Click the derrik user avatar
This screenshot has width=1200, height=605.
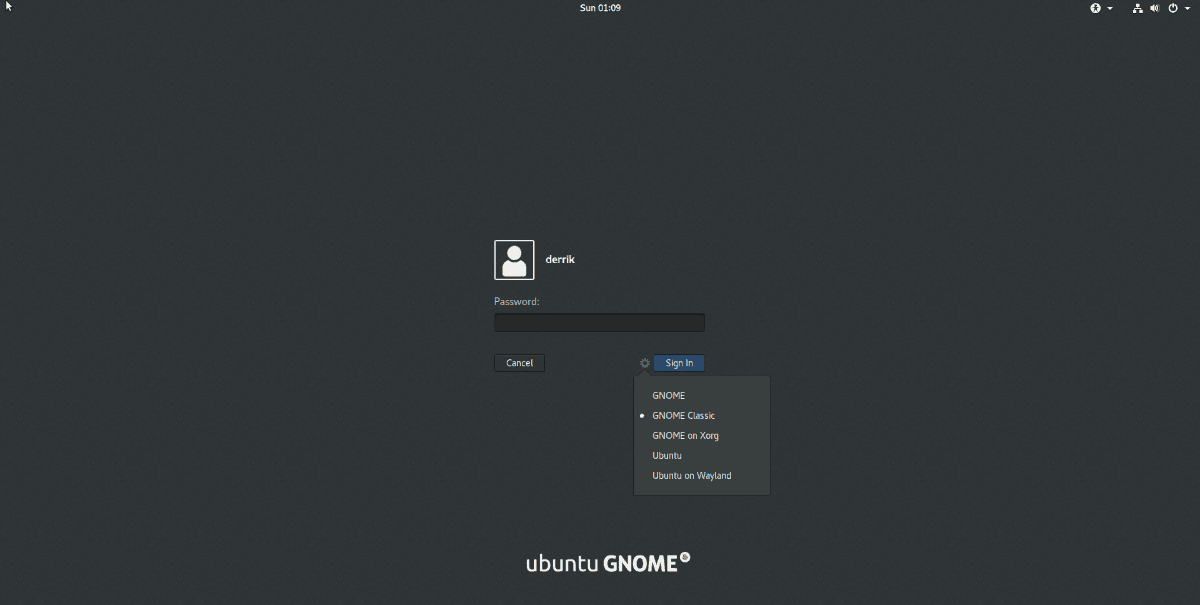pos(514,260)
